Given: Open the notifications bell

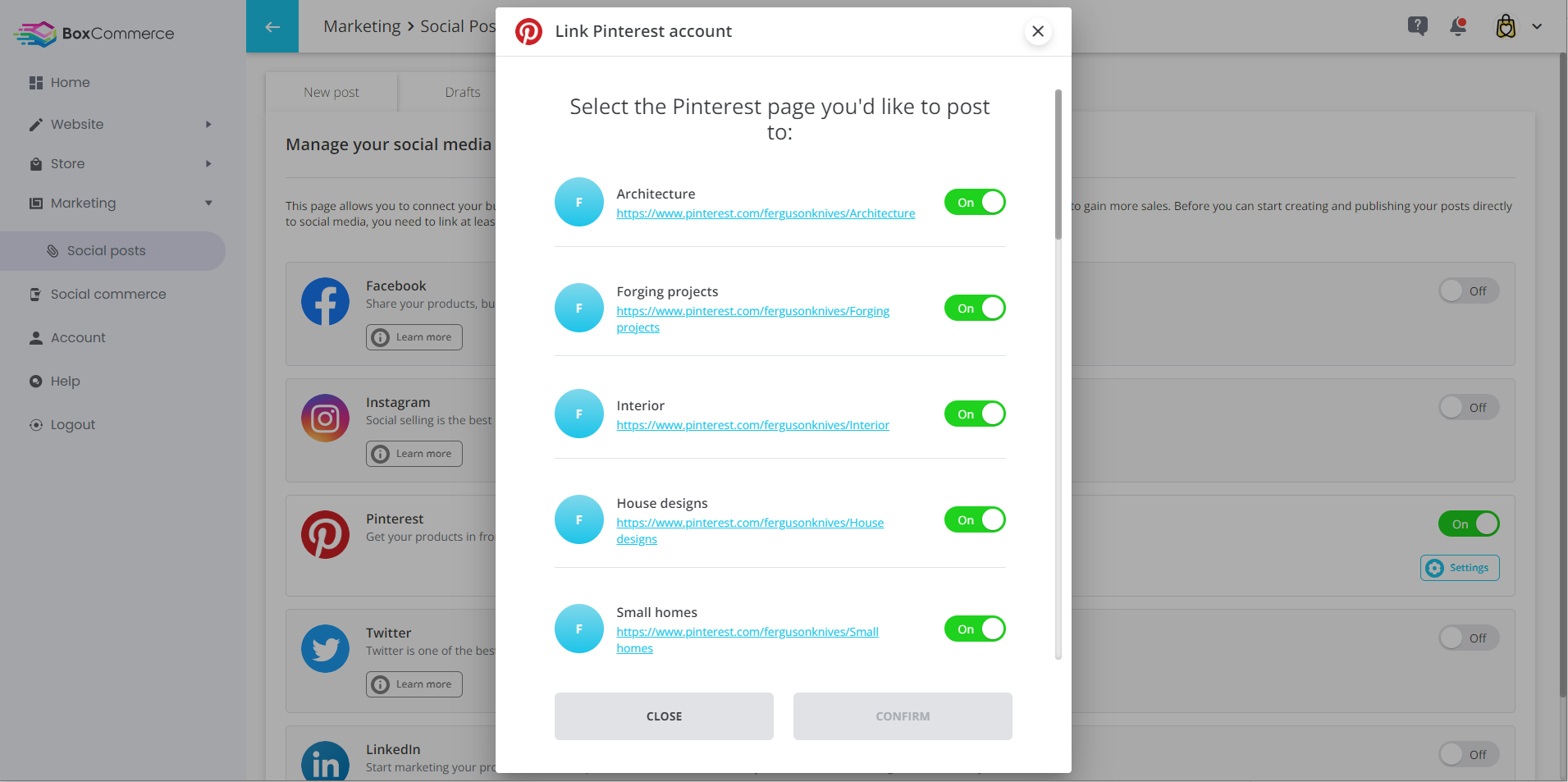Looking at the screenshot, I should click(x=1458, y=26).
